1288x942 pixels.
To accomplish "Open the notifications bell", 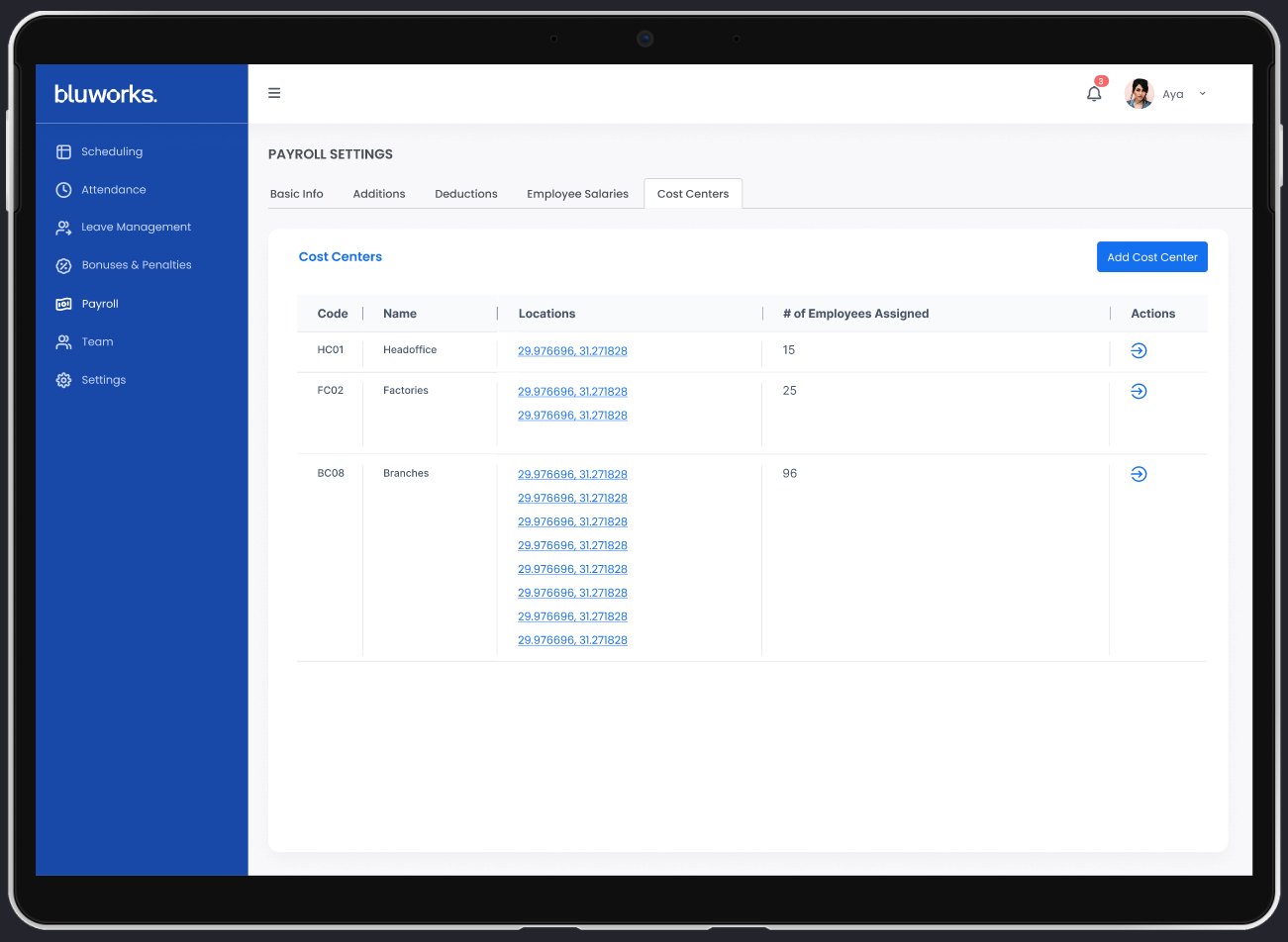I will click(x=1094, y=94).
